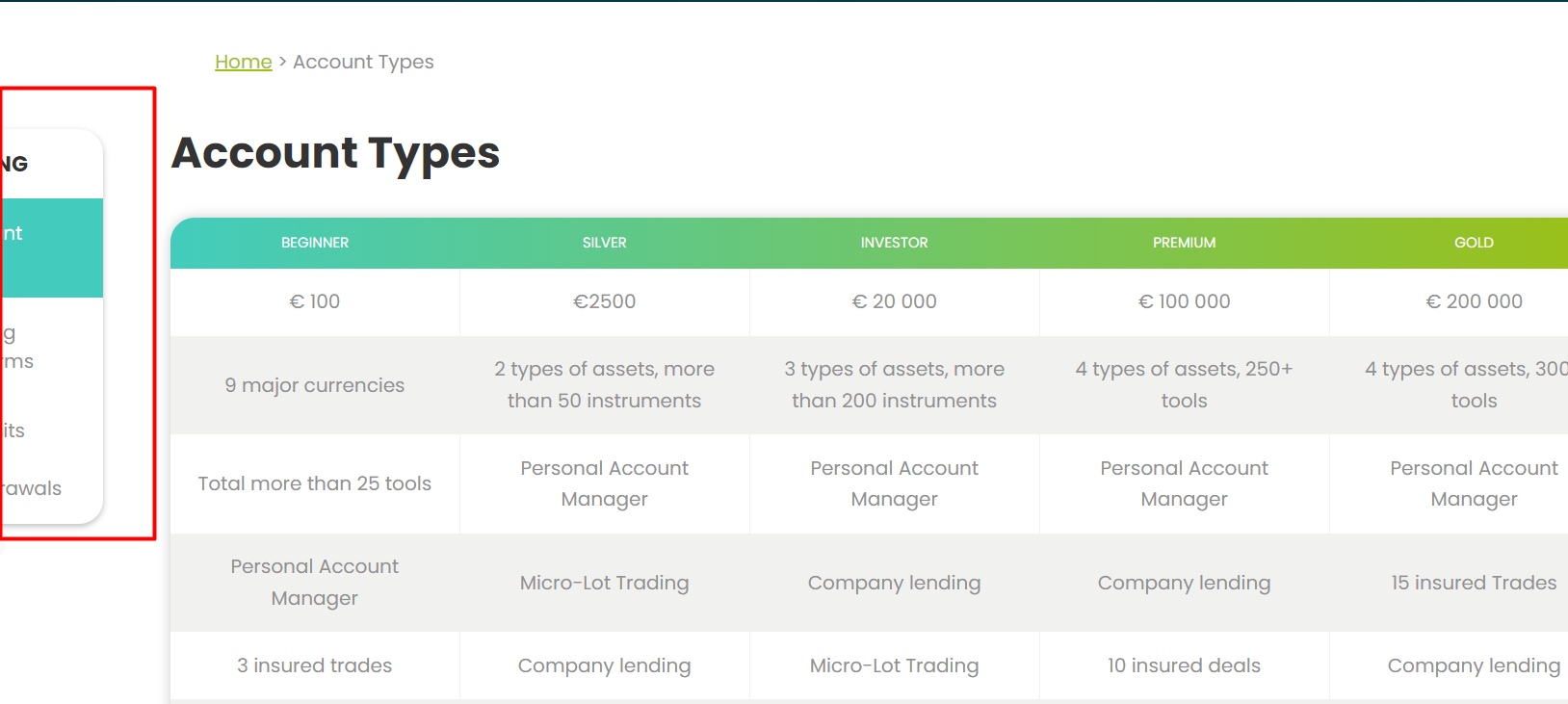Click Personal Account Manager in the Silver column
Screen dimensions: 1568x704
tap(605, 483)
